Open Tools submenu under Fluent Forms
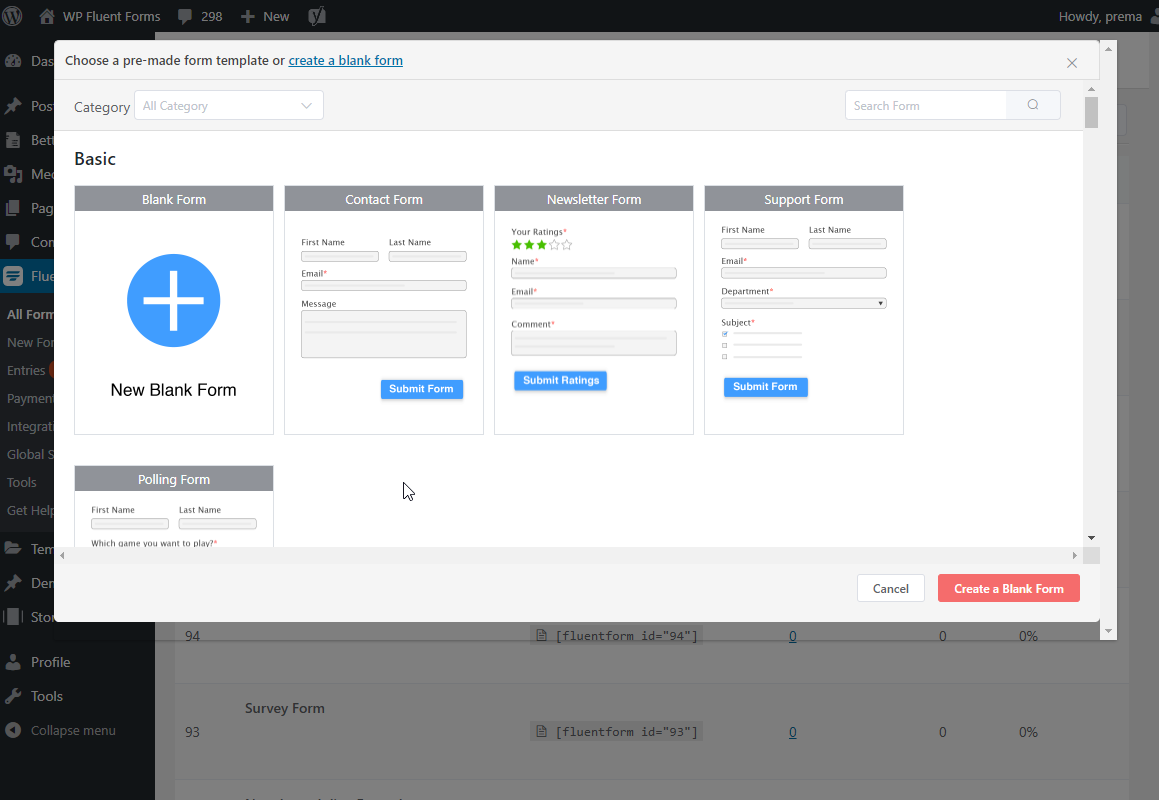Viewport: 1159px width, 800px height. (21, 482)
